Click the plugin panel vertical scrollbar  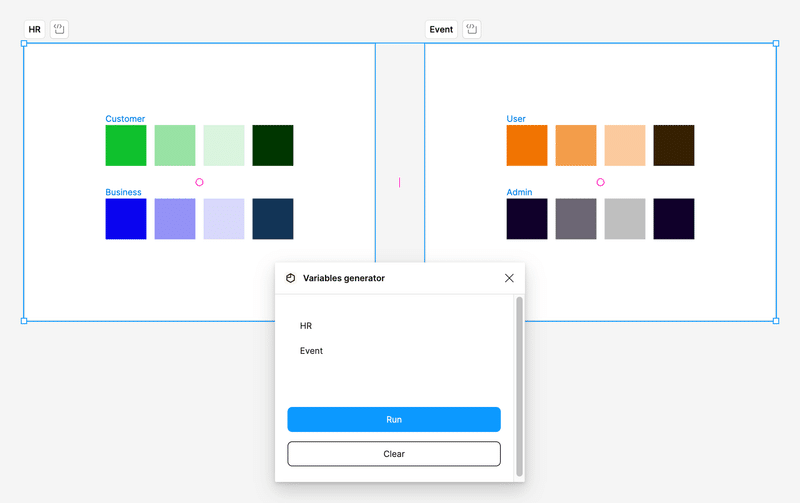[x=519, y=386]
